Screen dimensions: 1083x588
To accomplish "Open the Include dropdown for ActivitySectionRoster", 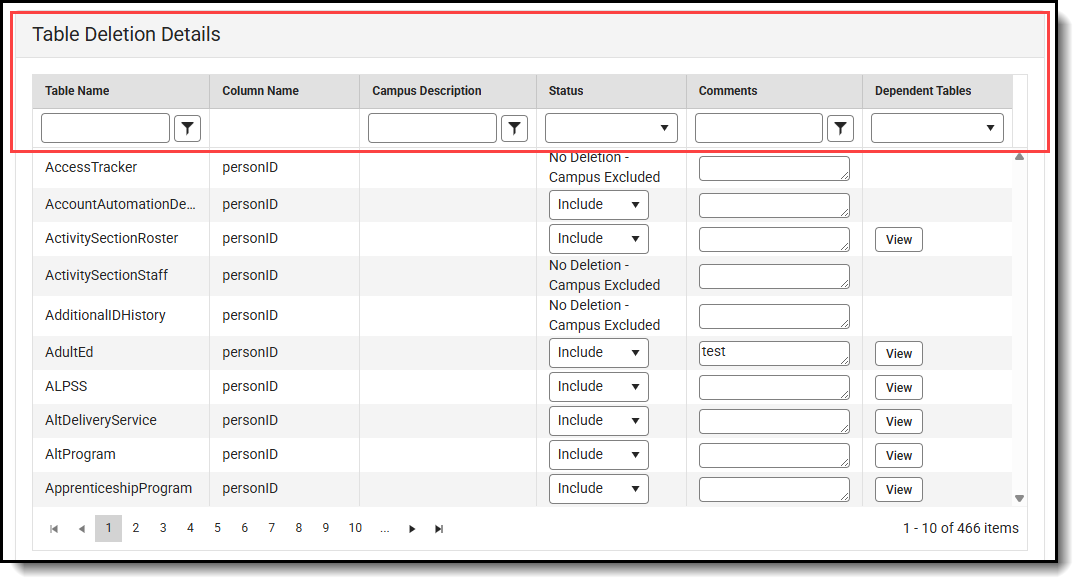I will [x=598, y=238].
